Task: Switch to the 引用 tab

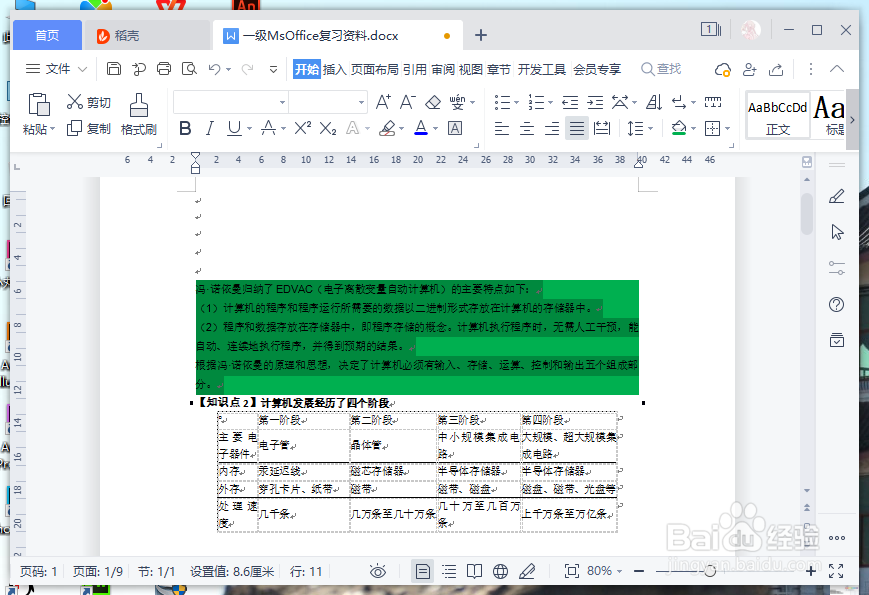Action: 415,69
